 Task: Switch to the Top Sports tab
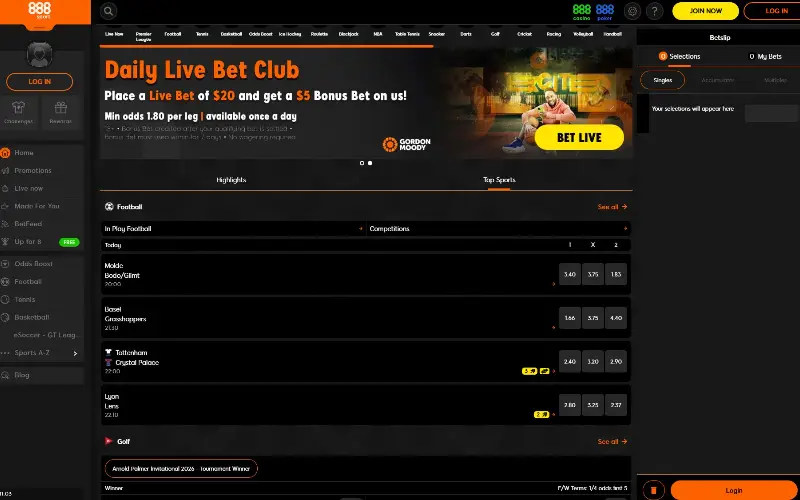[498, 180]
